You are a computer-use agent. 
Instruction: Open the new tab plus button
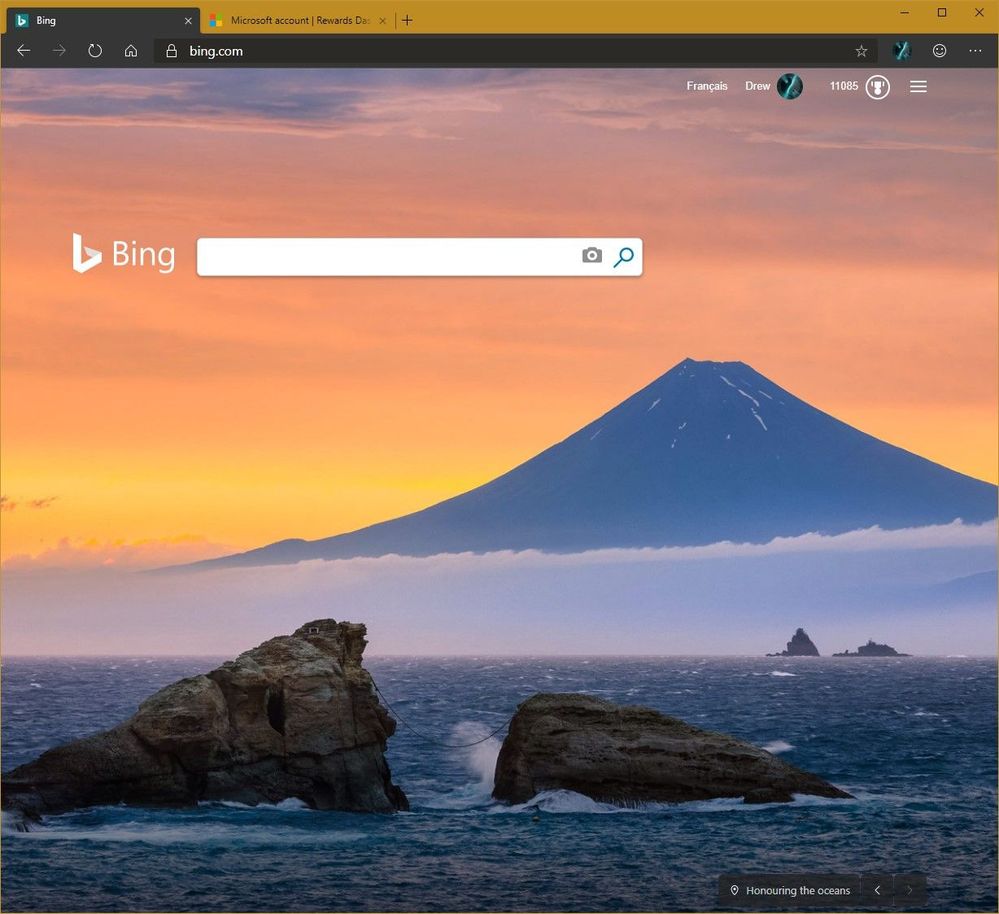[x=407, y=20]
